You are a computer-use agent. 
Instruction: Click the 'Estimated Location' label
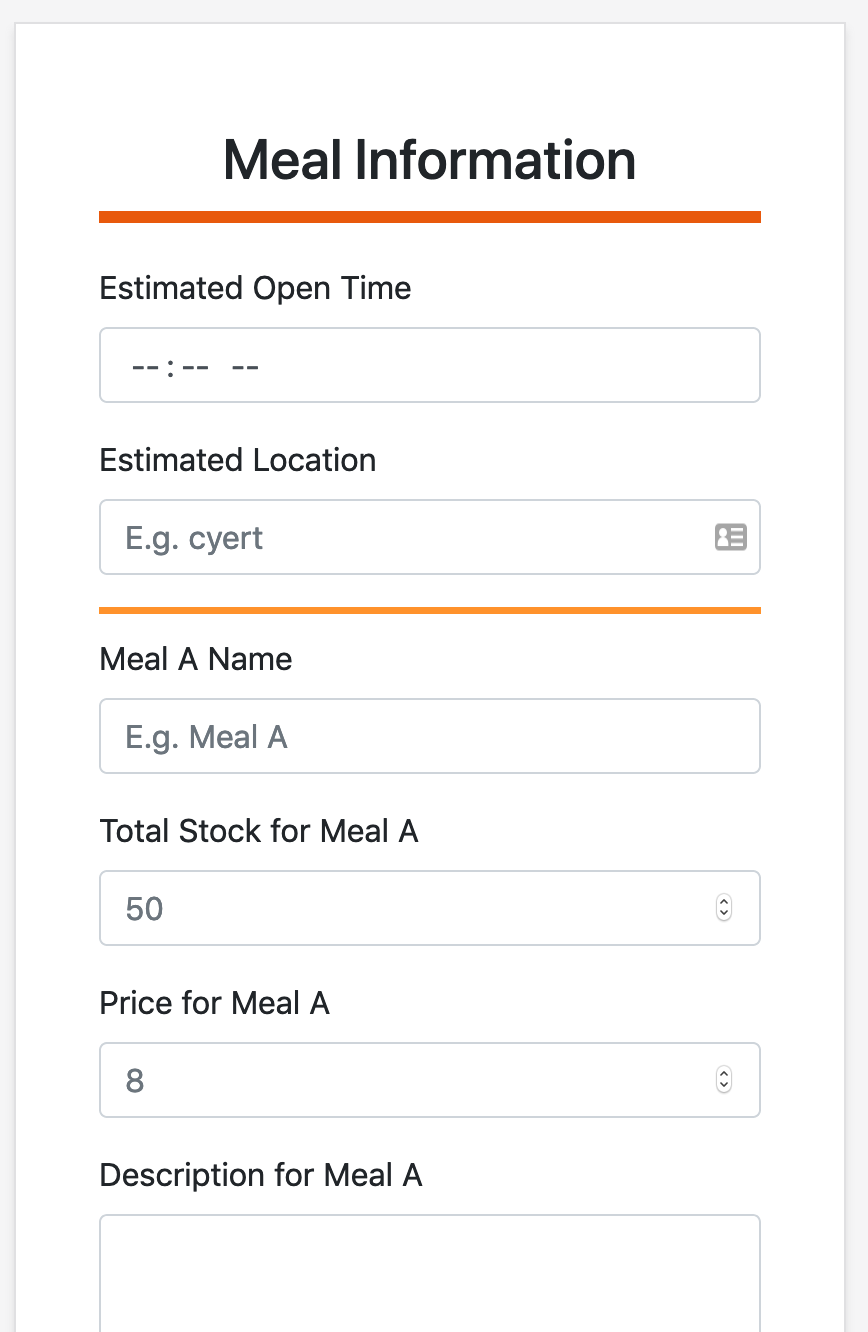[238, 460]
